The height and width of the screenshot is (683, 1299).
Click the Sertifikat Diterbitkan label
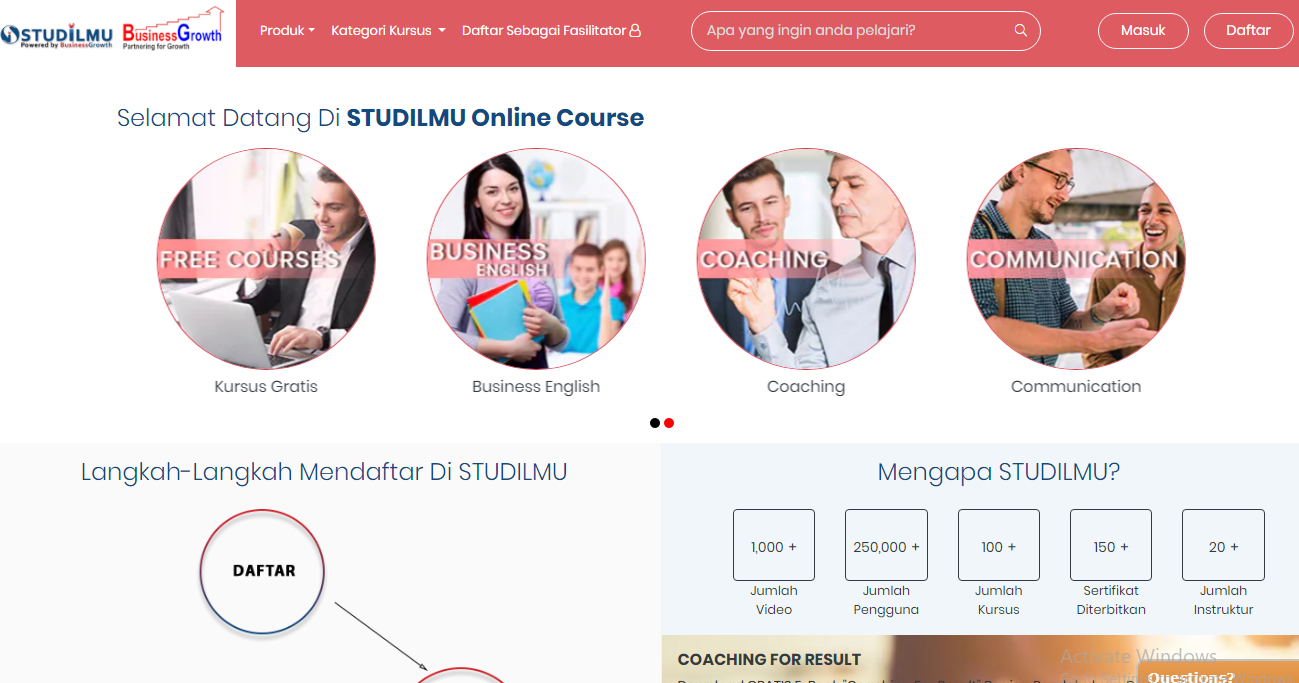(1111, 600)
